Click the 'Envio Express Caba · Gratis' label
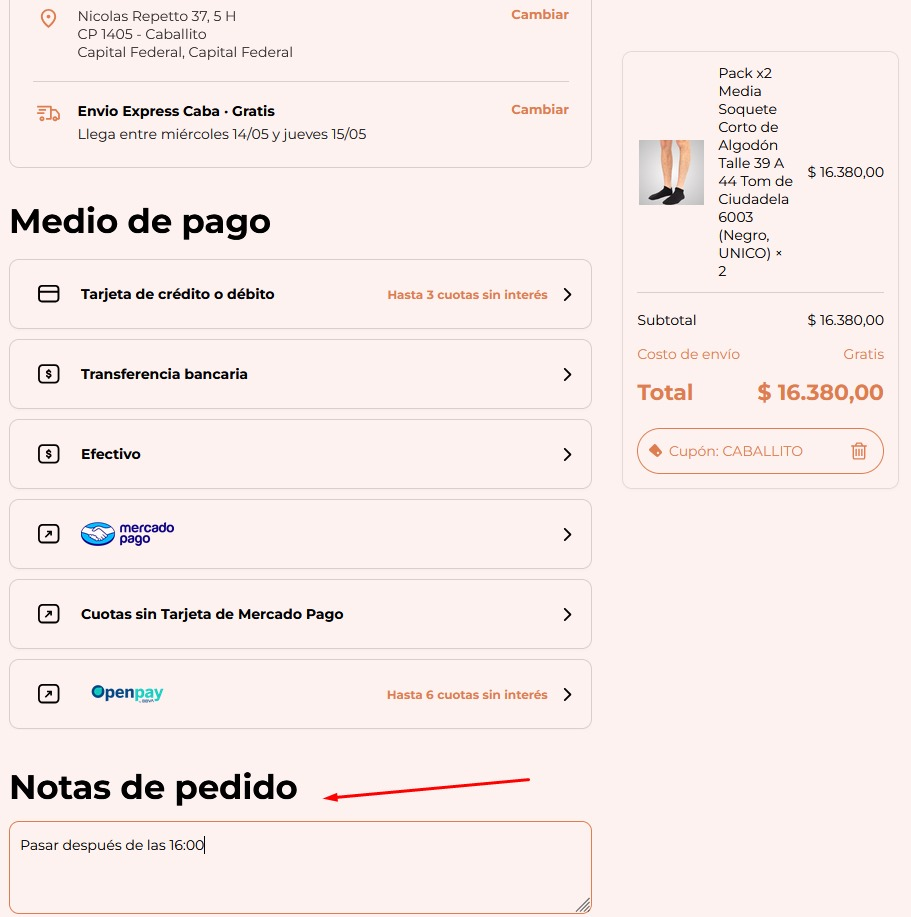Screen dimensions: 911x917 [176, 111]
